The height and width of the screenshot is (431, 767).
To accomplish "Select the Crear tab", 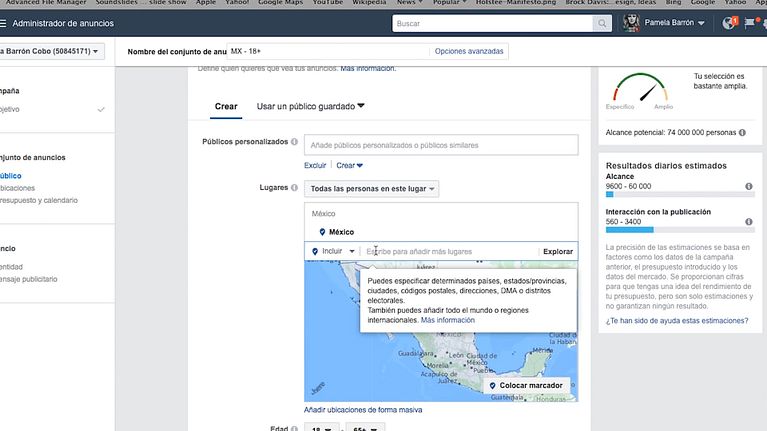I will coord(226,106).
